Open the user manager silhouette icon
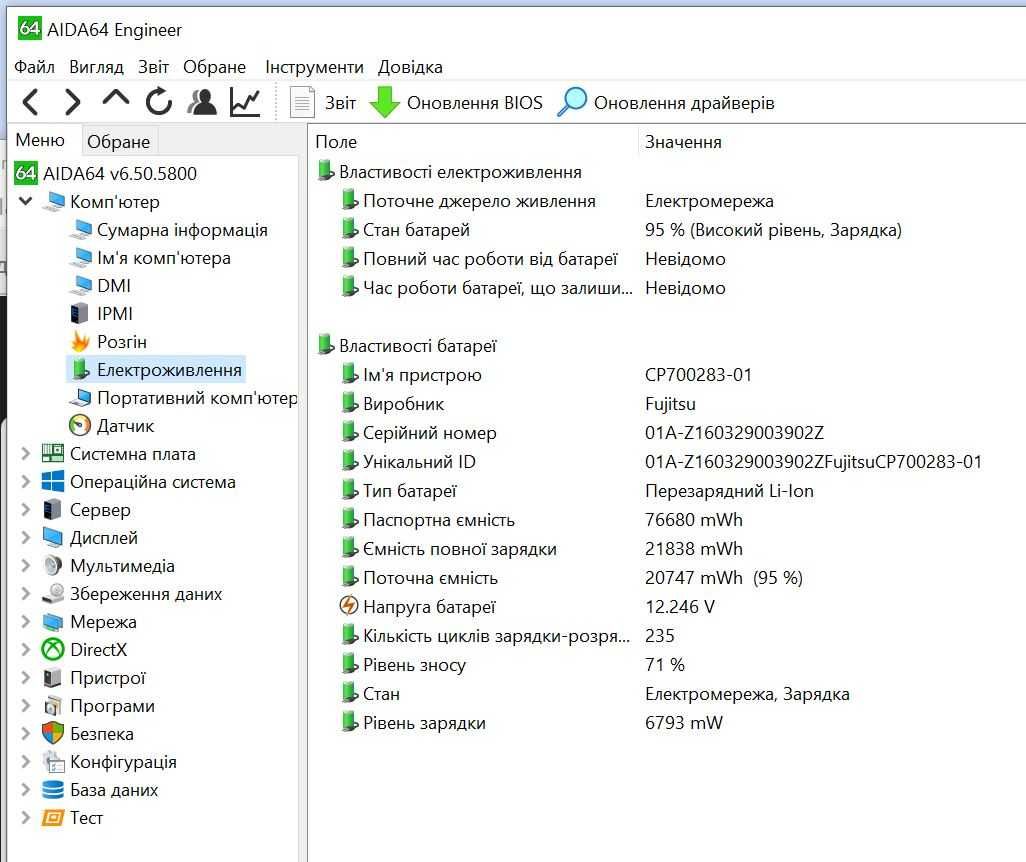 [202, 101]
